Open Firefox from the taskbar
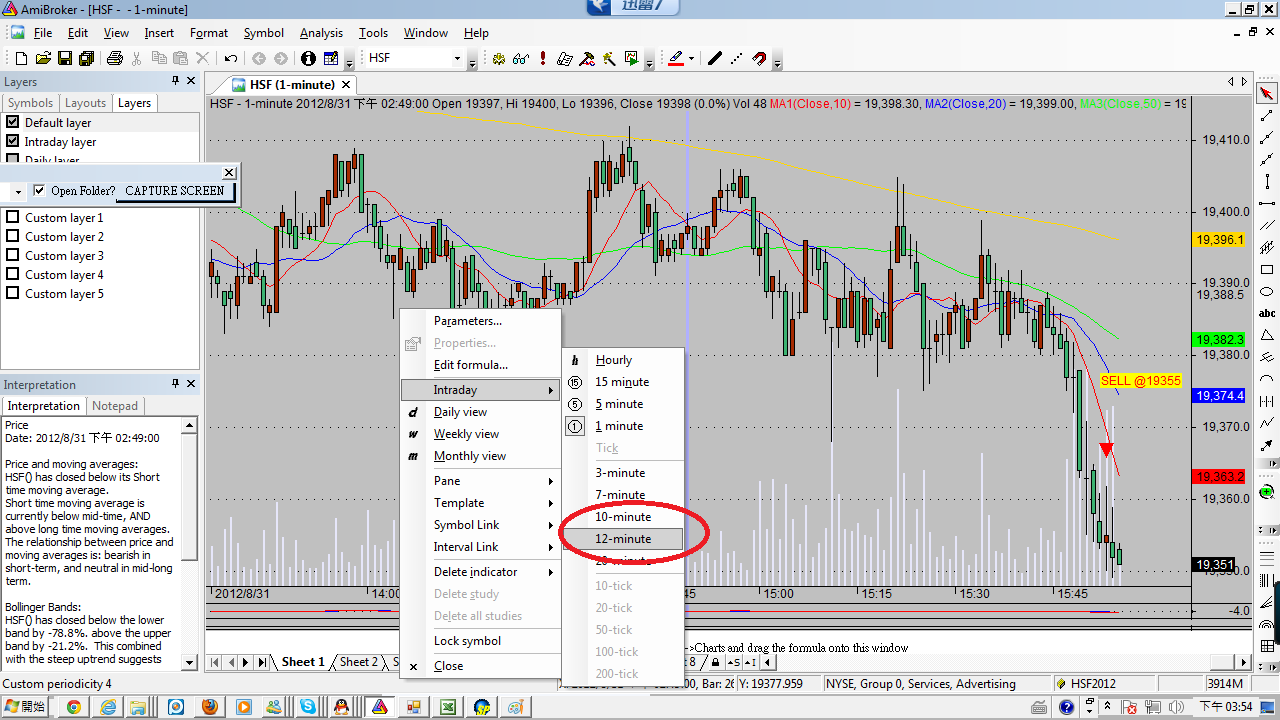Image resolution: width=1280 pixels, height=720 pixels. click(209, 707)
